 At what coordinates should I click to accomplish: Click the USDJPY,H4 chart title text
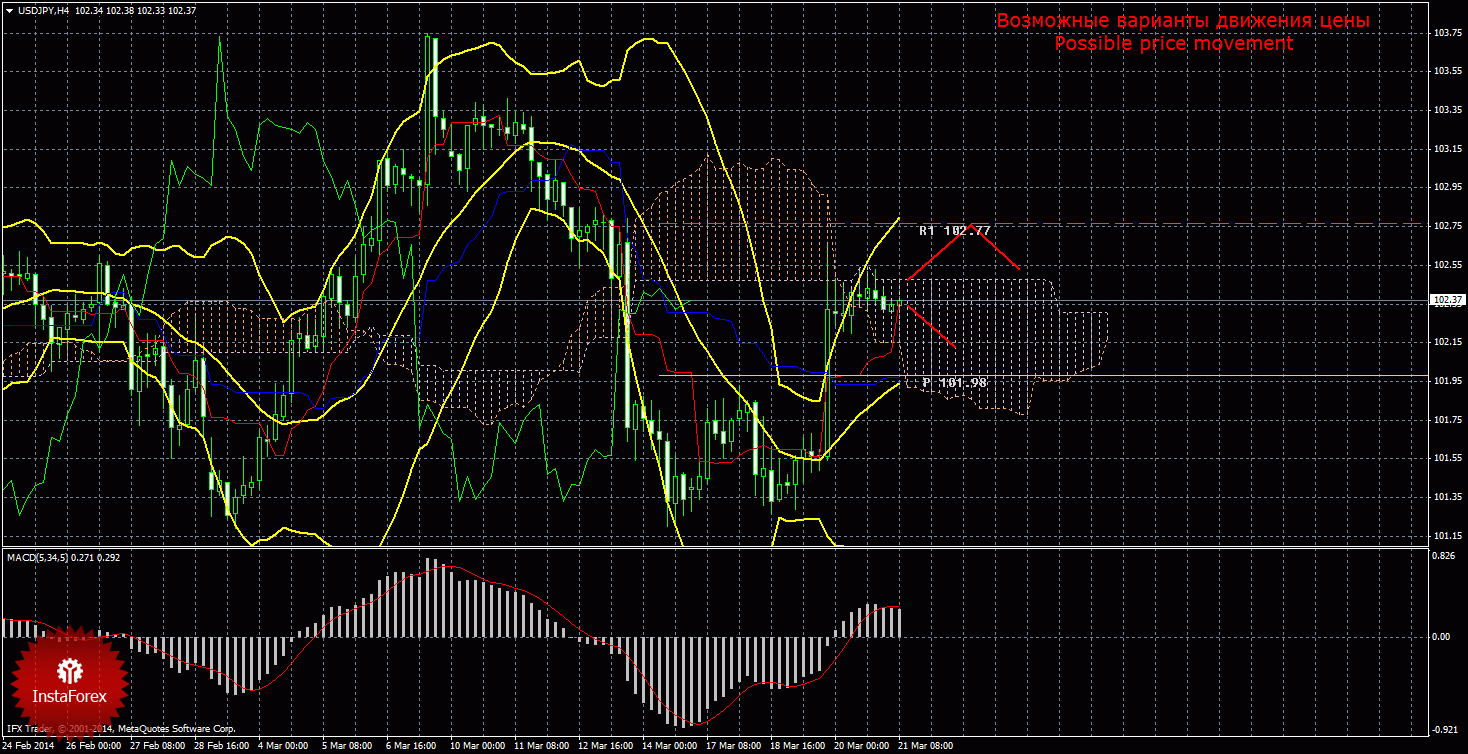pos(43,9)
